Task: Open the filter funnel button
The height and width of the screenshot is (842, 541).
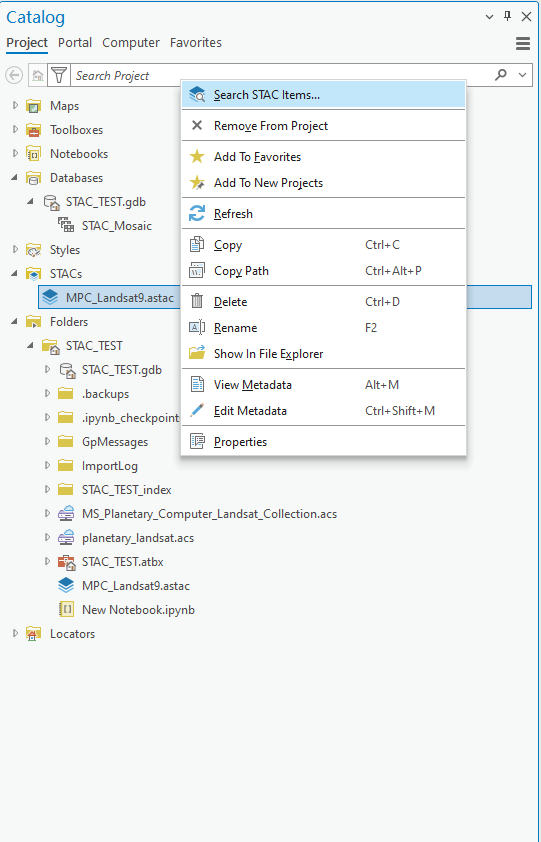Action: coord(59,75)
